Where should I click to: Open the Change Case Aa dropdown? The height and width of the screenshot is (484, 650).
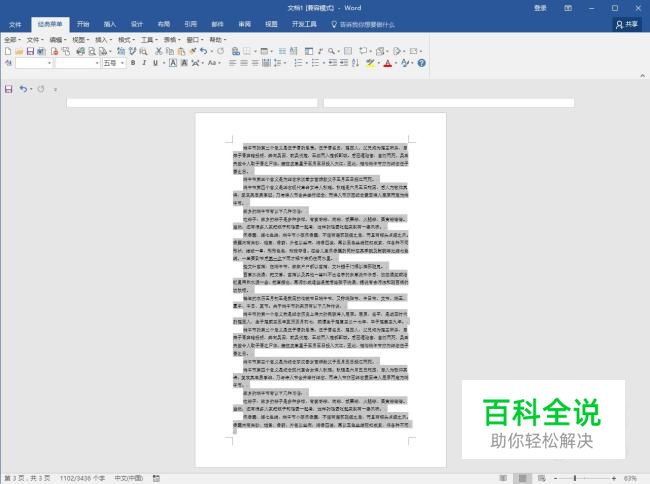coord(214,63)
